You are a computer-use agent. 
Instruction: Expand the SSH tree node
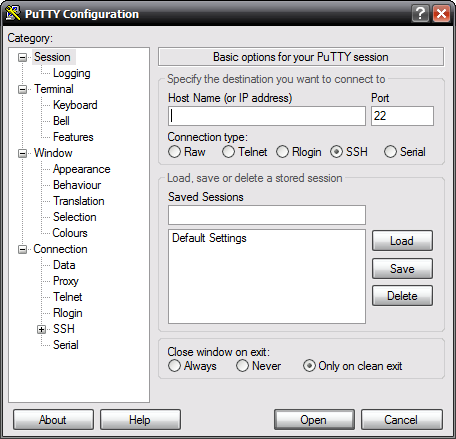[41, 329]
